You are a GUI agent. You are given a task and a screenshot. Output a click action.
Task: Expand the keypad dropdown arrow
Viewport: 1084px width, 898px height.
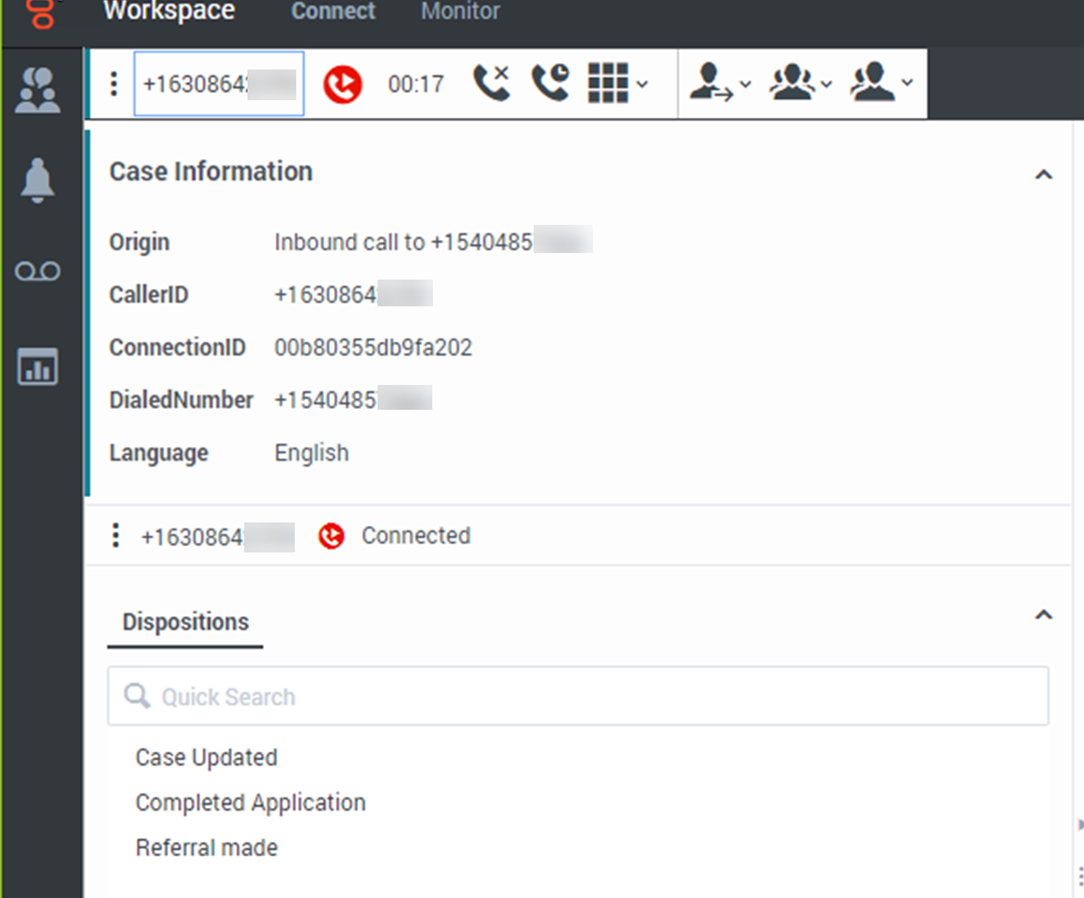642,84
